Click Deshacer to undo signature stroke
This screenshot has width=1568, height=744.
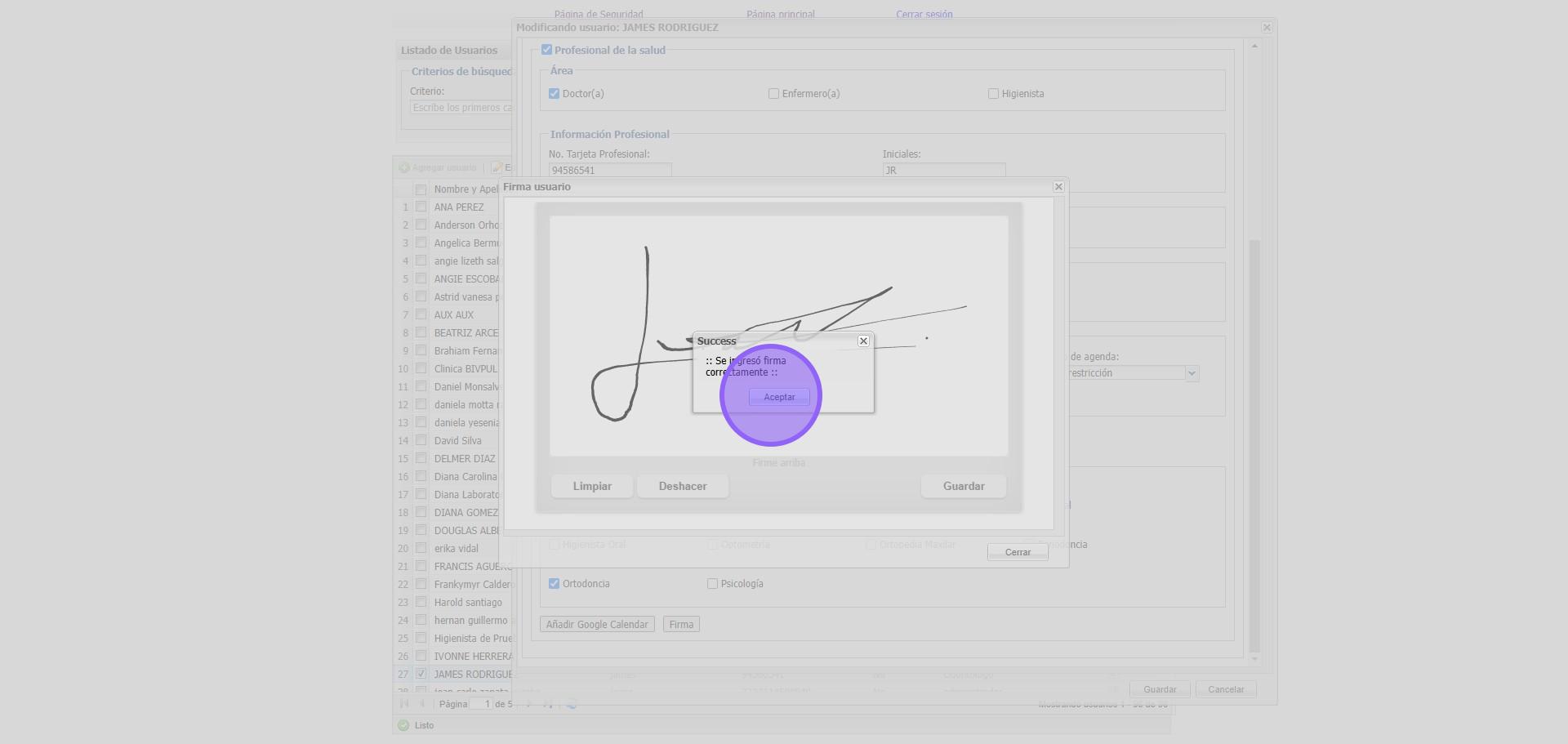click(683, 487)
